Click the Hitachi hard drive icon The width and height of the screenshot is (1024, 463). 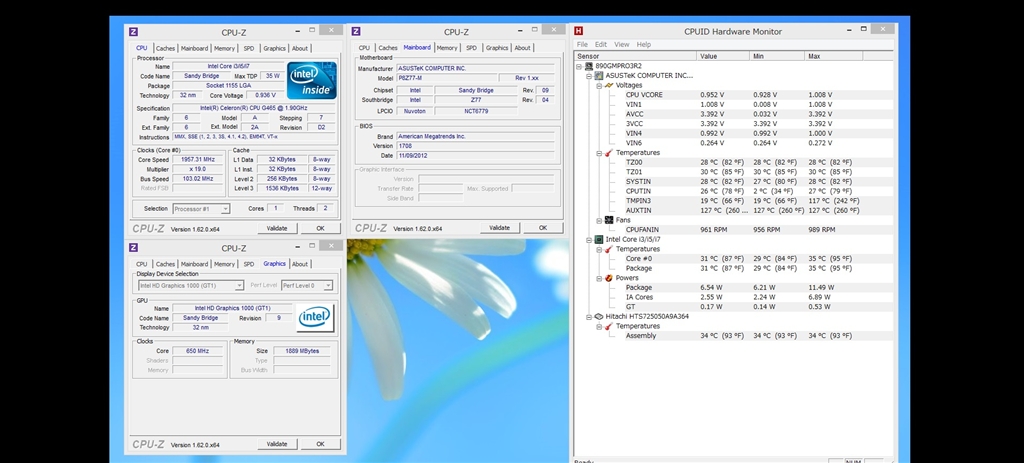[x=598, y=317]
